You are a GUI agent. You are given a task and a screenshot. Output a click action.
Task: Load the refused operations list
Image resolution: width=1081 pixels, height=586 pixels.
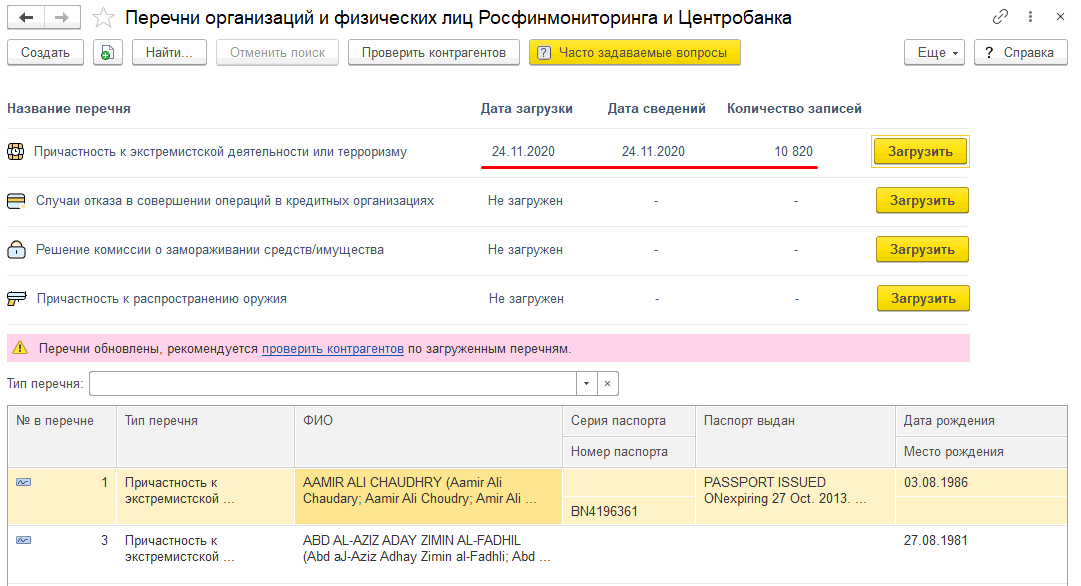click(x=922, y=201)
